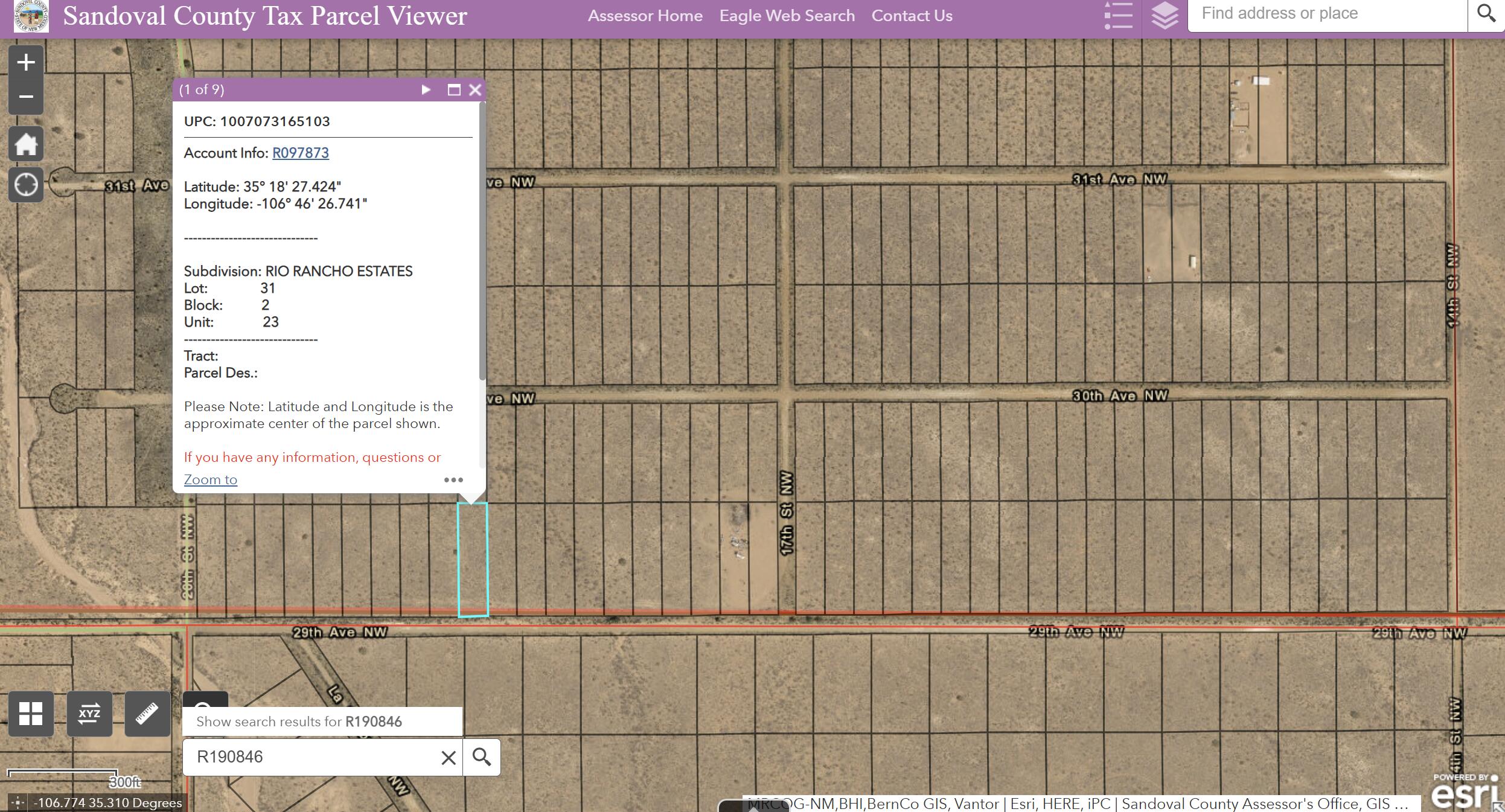
Task: Find my location on the map
Action: point(25,184)
